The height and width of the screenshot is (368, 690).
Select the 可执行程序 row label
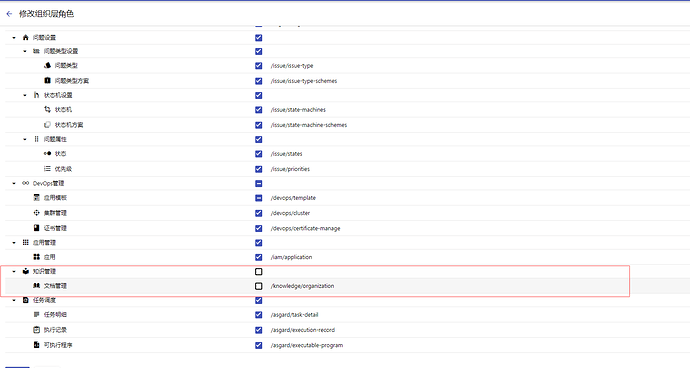click(x=58, y=346)
